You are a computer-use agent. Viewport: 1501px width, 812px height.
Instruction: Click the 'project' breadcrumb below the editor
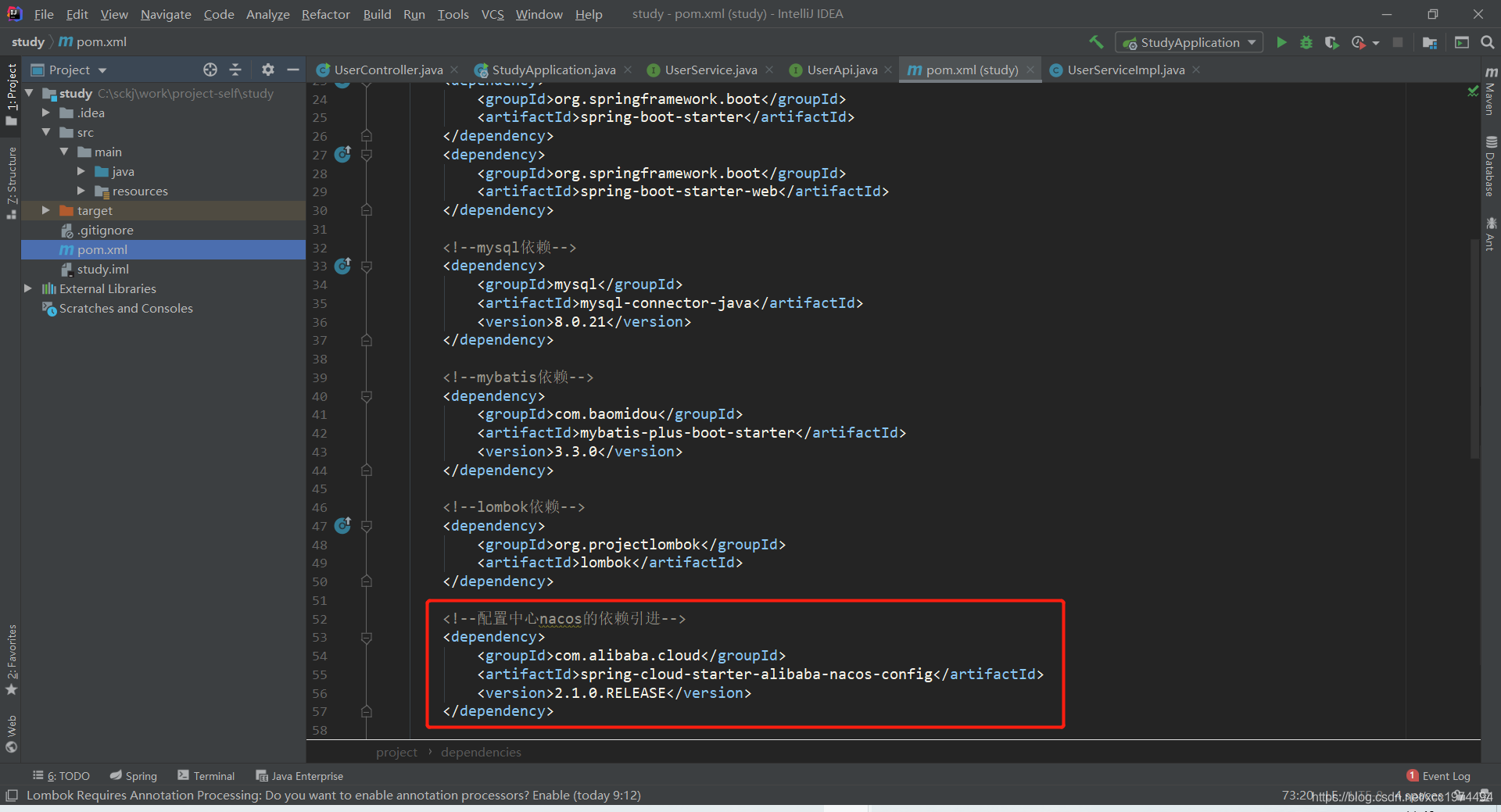pos(396,752)
